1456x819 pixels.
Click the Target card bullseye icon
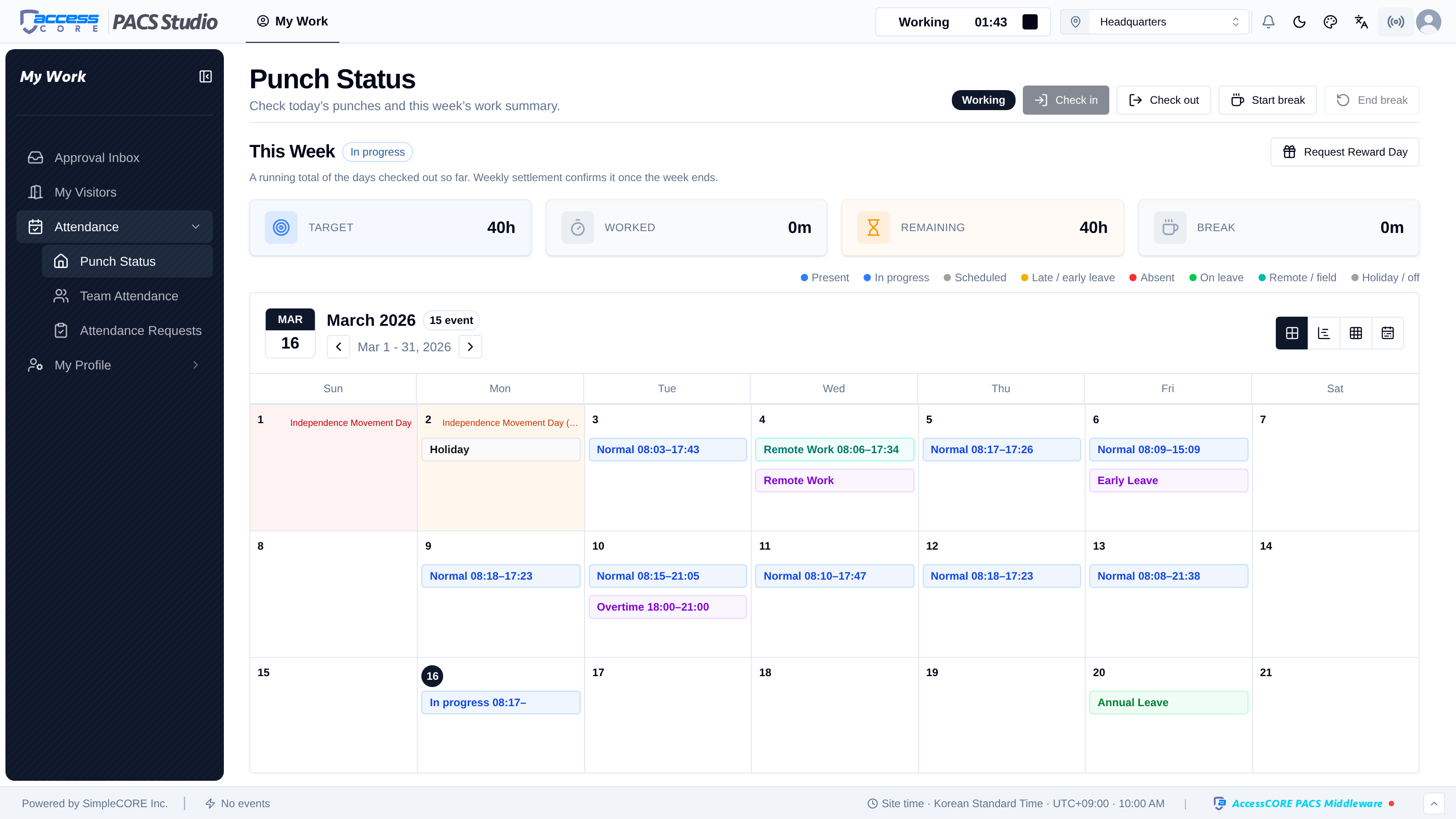click(281, 227)
